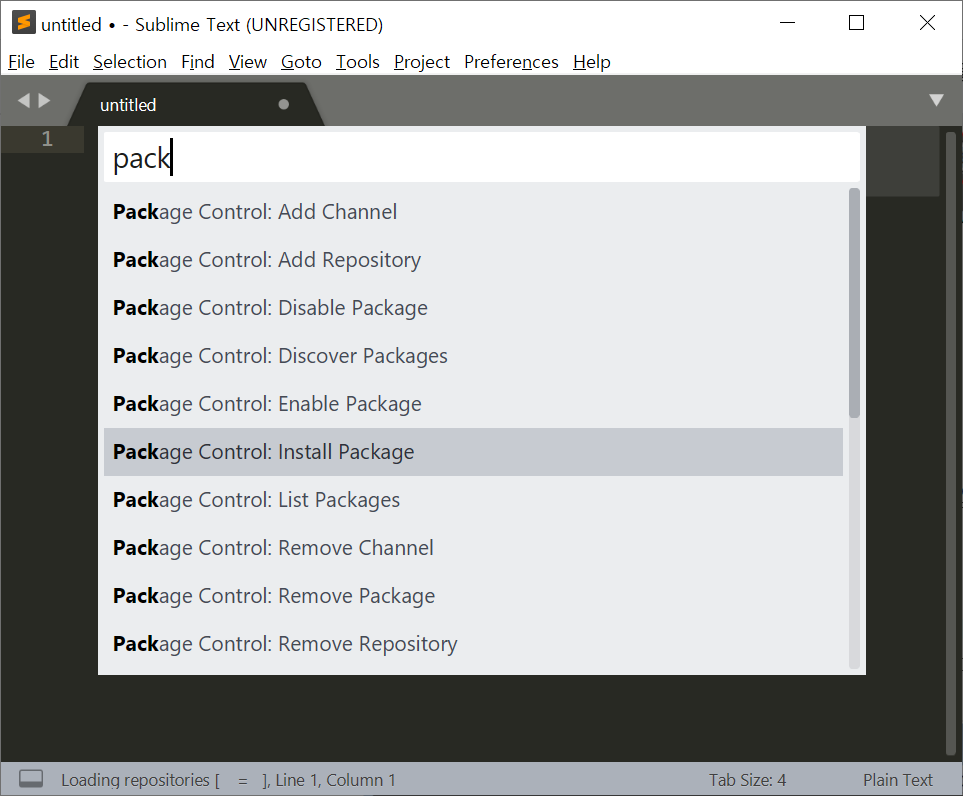963x796 pixels.
Task: Click the editor vertical scrollbar
Action: click(951, 443)
